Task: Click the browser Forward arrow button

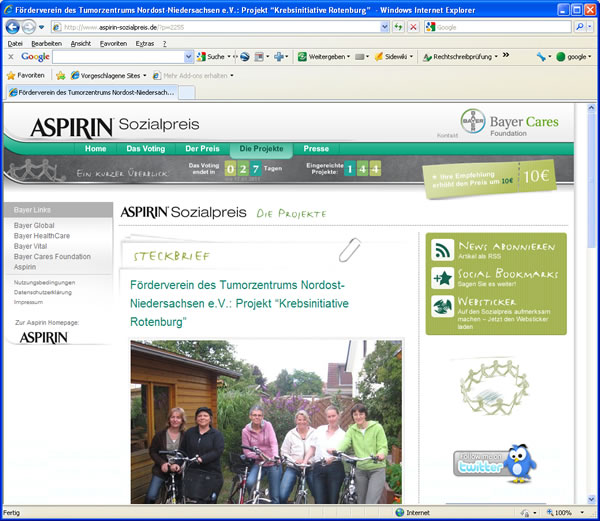Action: tap(28, 27)
